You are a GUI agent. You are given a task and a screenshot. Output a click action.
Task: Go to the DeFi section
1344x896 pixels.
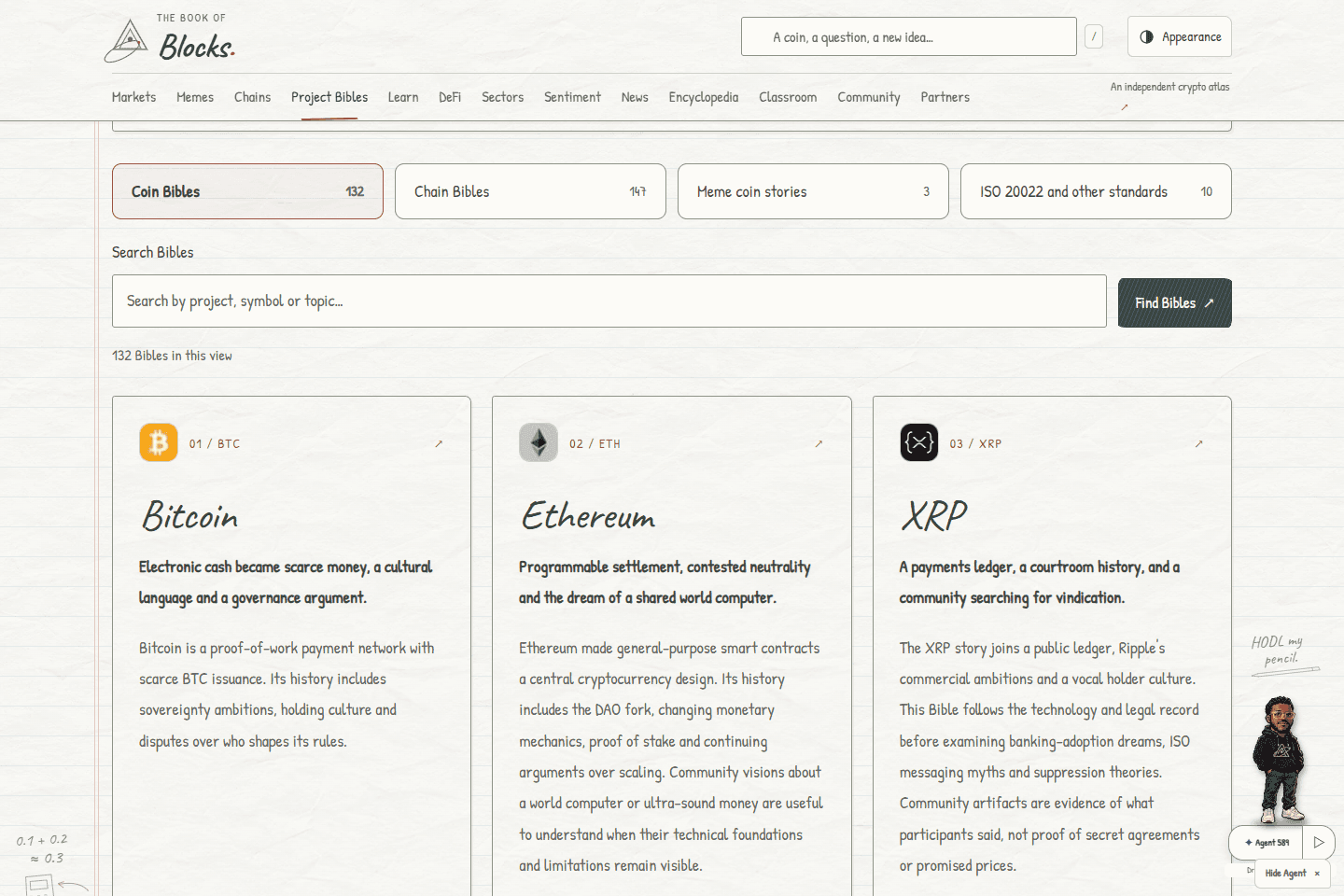[450, 97]
